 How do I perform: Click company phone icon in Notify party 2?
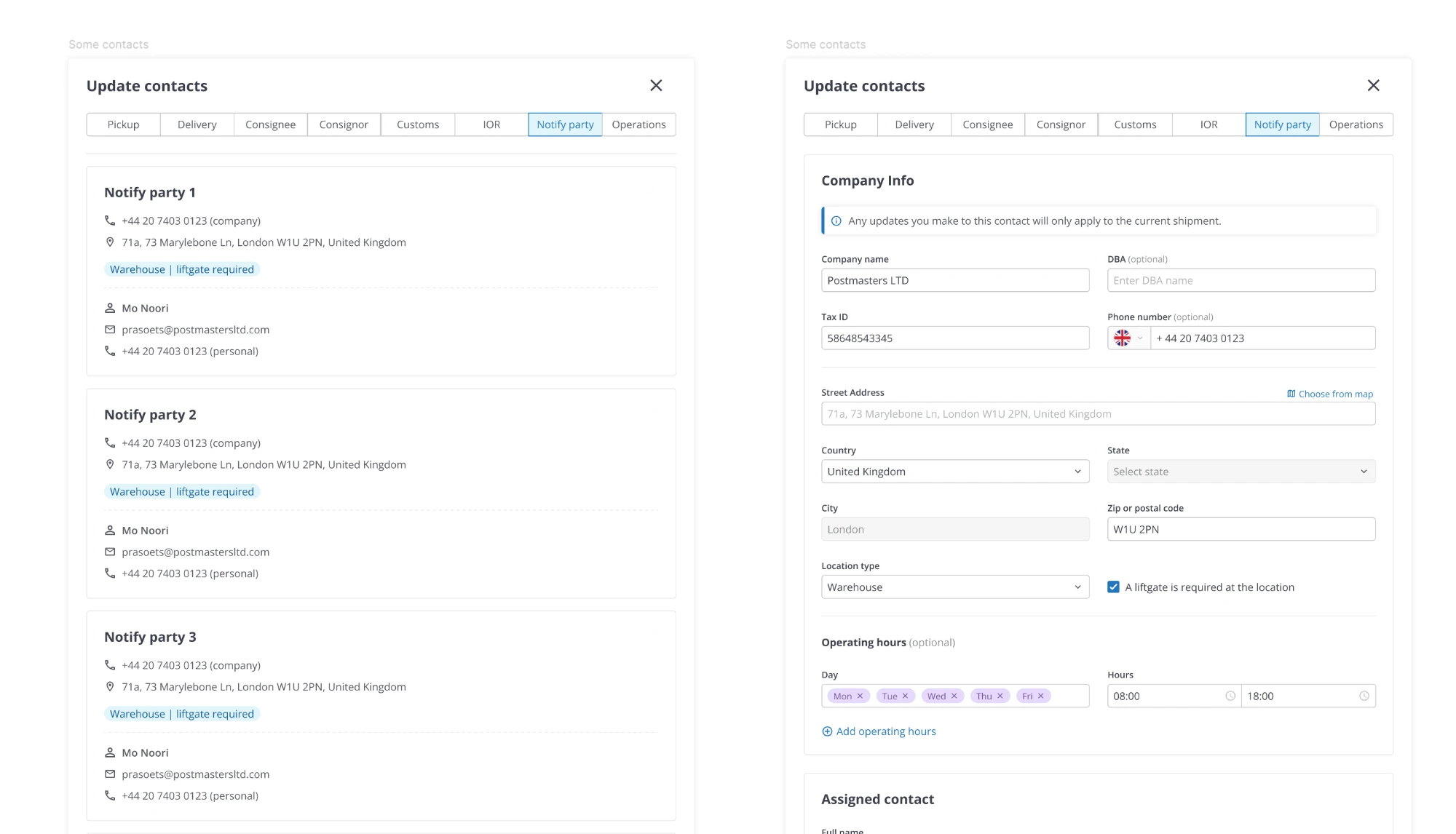[110, 442]
